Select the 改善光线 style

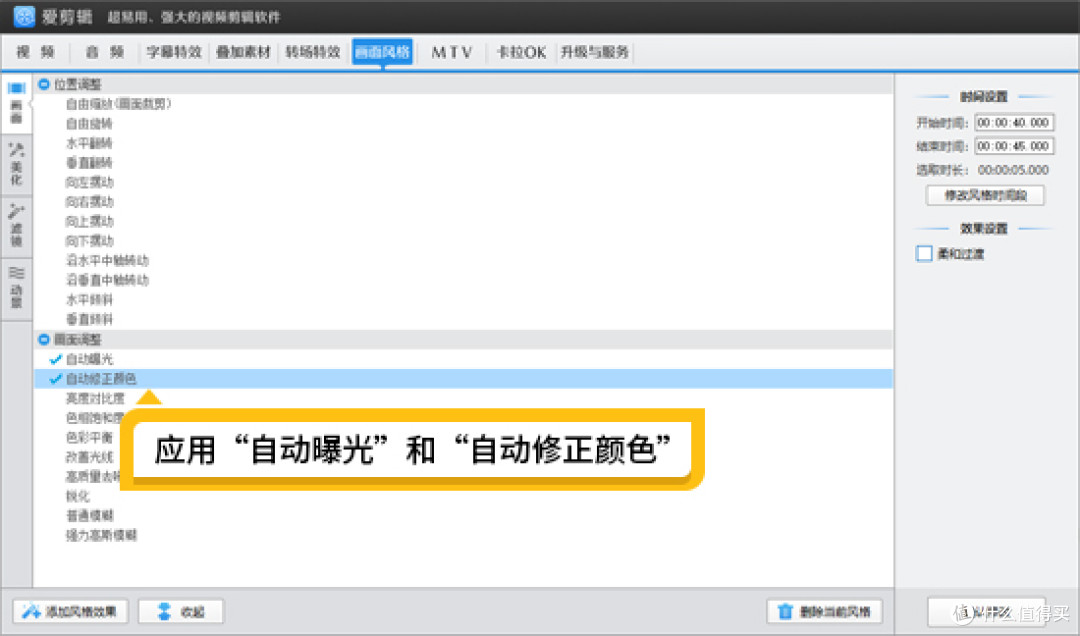tap(90, 457)
